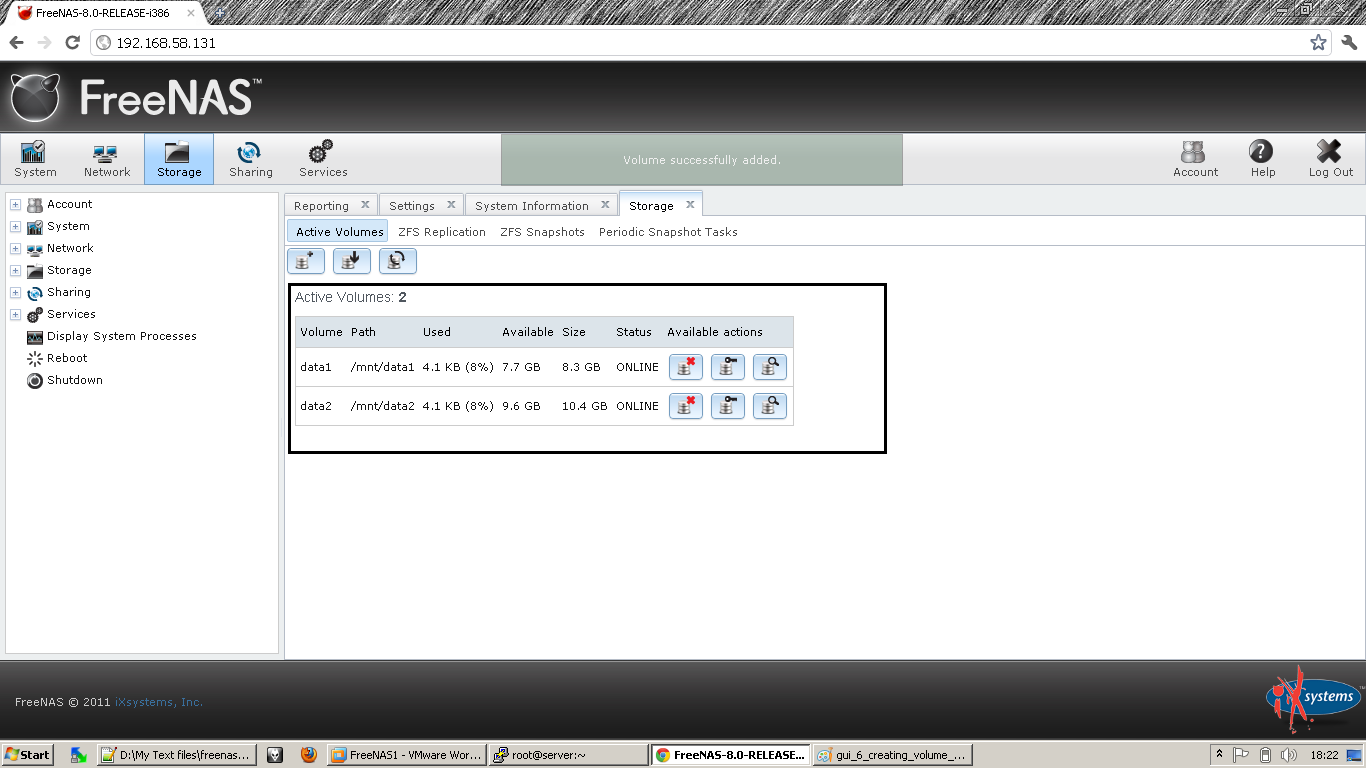Change permissions on the data2 volume
Image resolution: width=1366 pixels, height=768 pixels.
pyautogui.click(x=728, y=406)
